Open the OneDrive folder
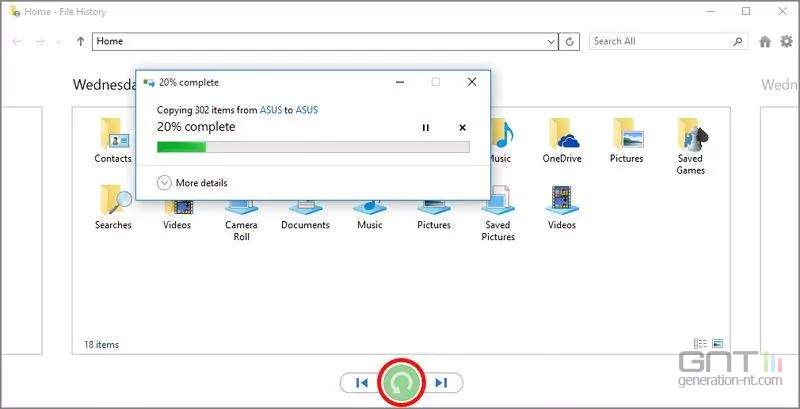This screenshot has height=409, width=800. [x=562, y=141]
